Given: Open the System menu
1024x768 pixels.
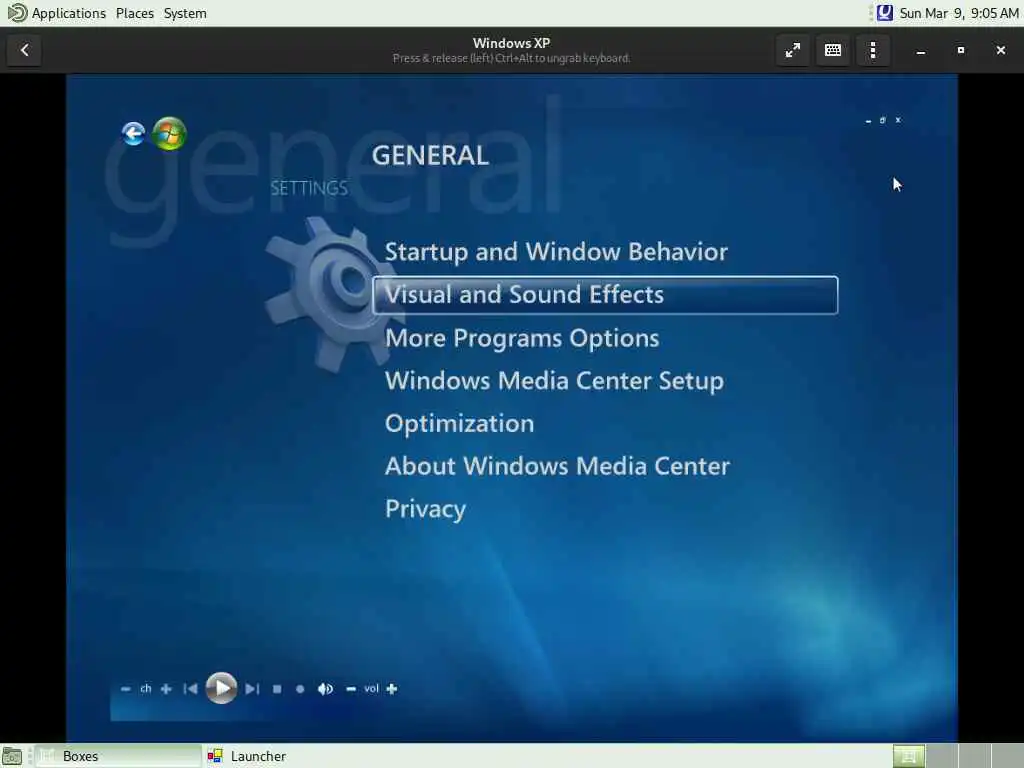Looking at the screenshot, I should 185,13.
